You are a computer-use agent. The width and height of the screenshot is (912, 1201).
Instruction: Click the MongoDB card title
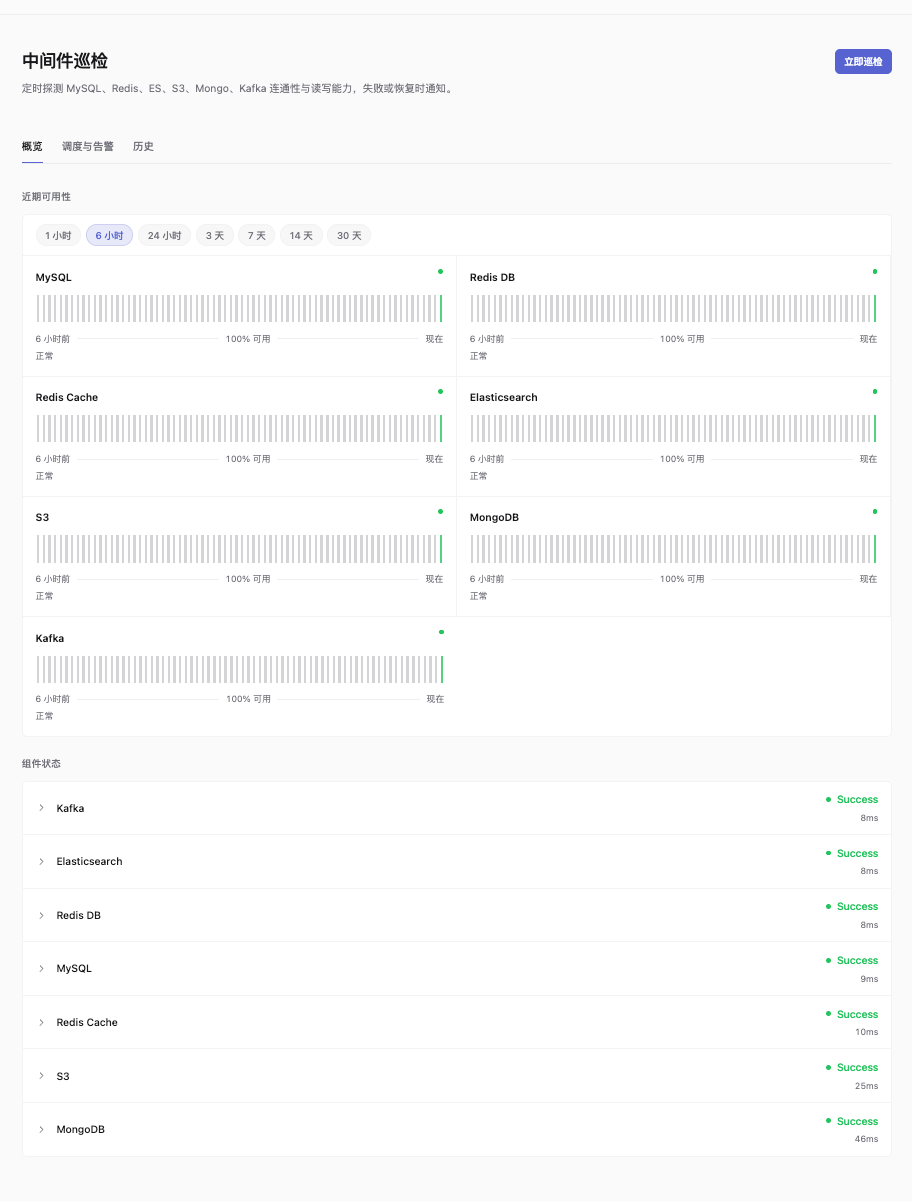coord(494,517)
